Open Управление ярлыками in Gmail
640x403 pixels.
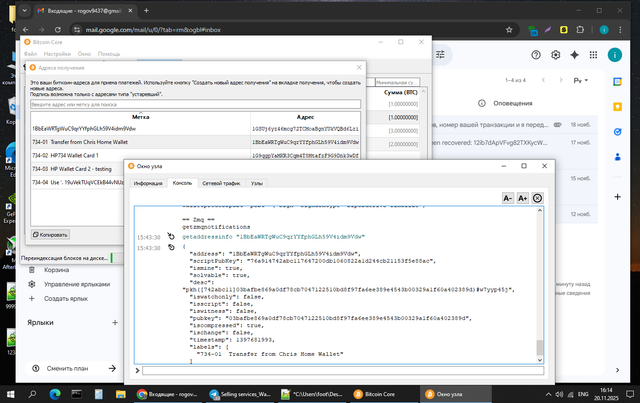[77, 284]
